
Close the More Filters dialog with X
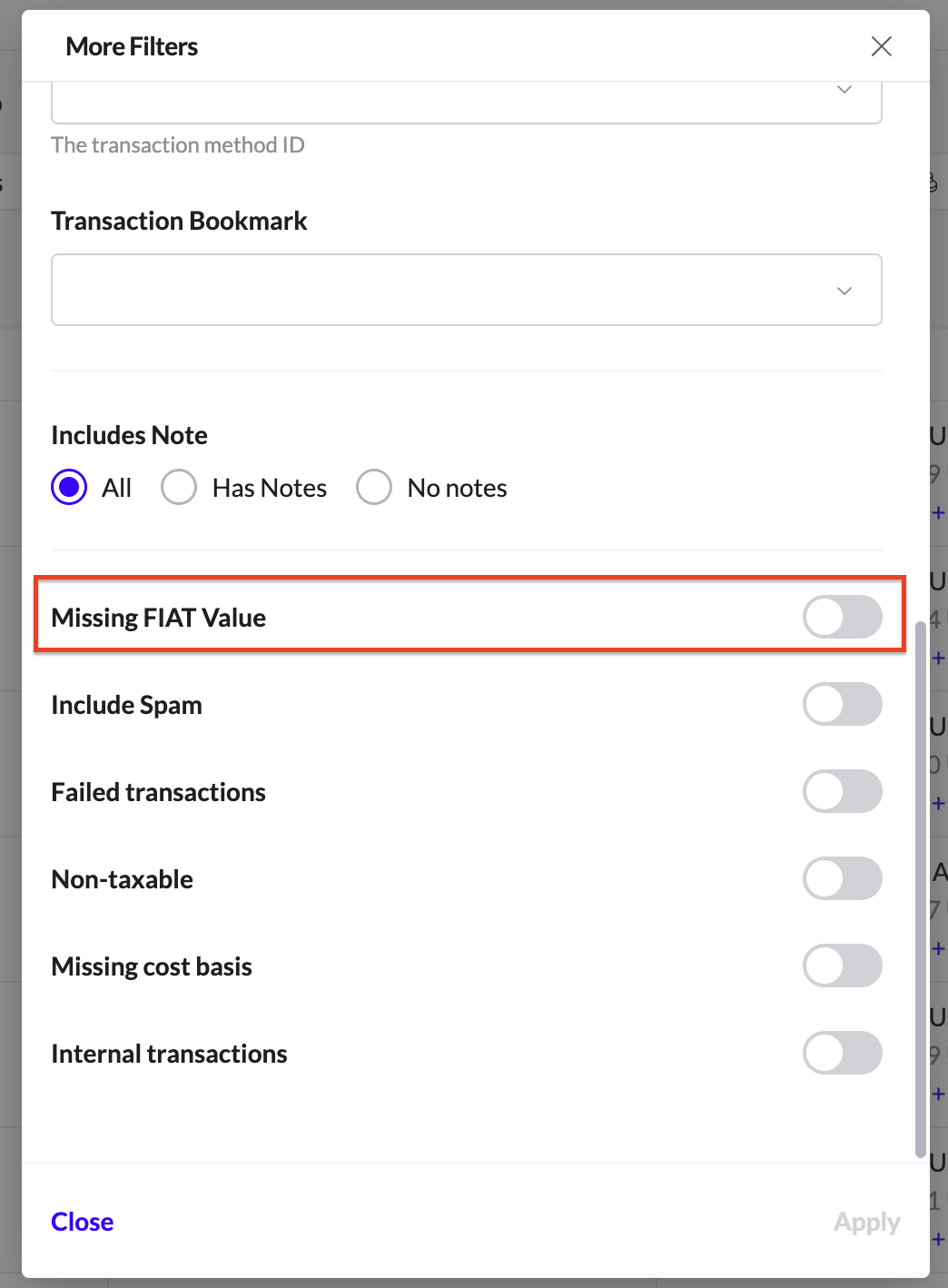pos(881,46)
